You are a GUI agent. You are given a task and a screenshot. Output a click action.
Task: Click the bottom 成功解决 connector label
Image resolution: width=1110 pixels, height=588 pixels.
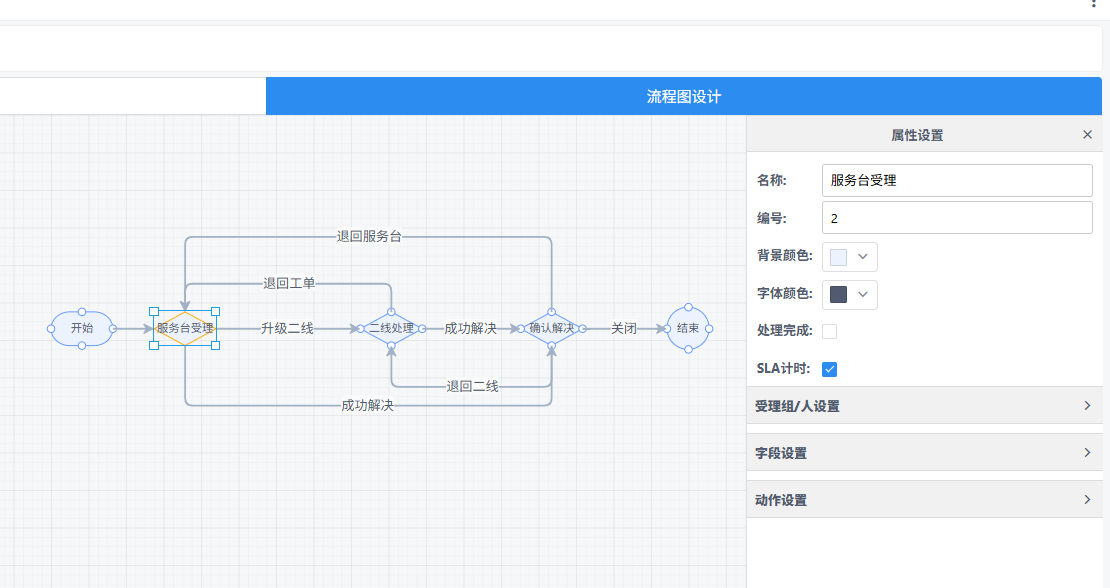point(367,405)
